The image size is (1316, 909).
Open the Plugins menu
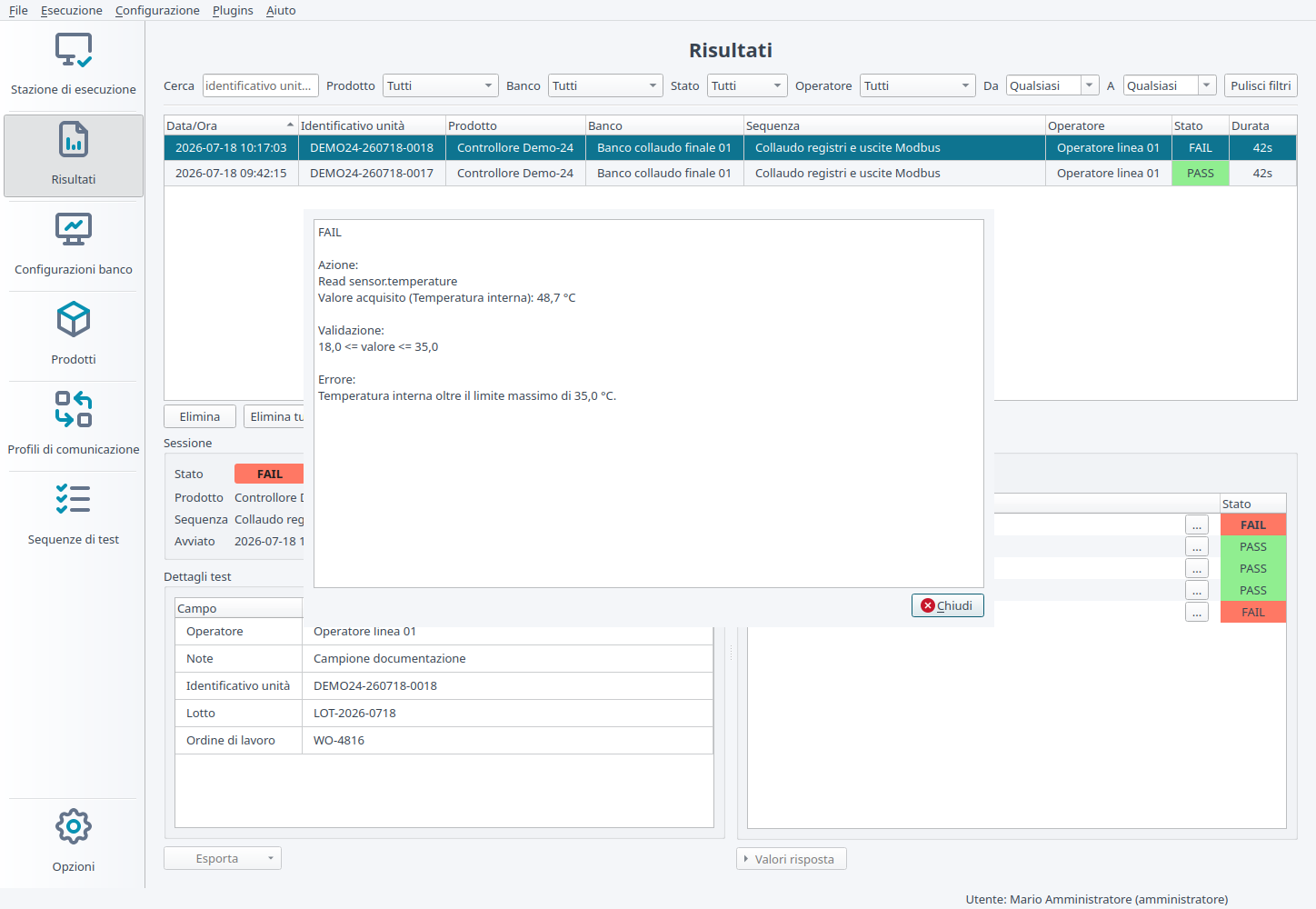point(233,10)
